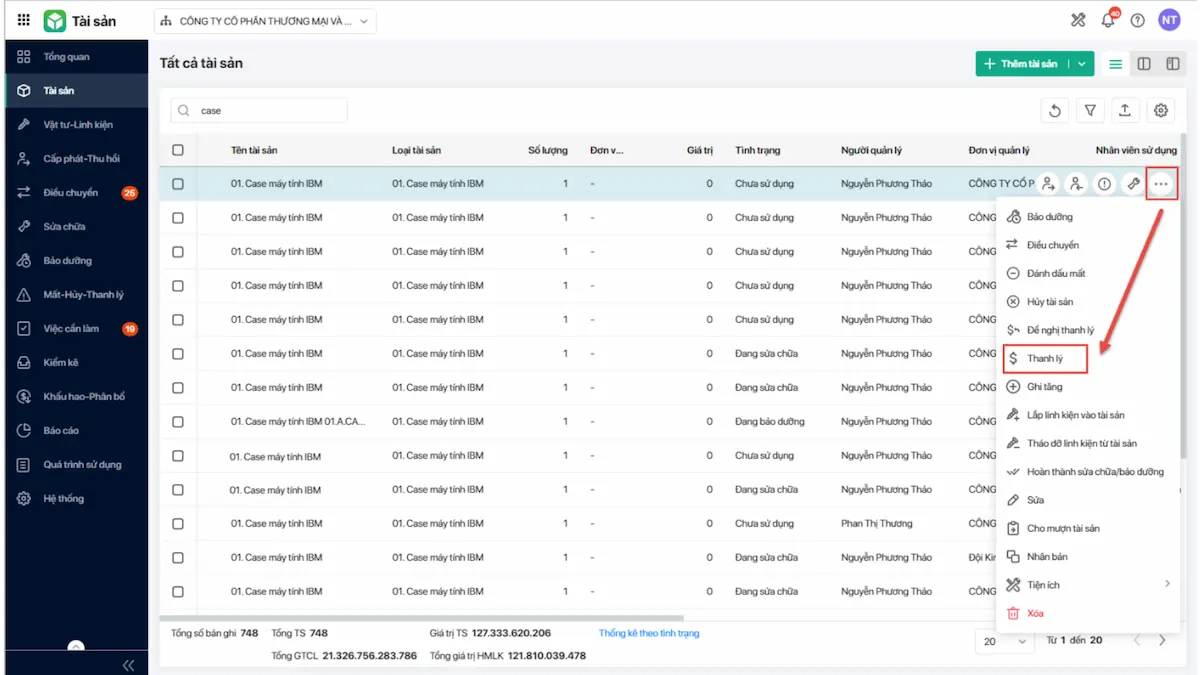1200x675 pixels.
Task: Open the app launcher grid icon
Action: point(24,20)
